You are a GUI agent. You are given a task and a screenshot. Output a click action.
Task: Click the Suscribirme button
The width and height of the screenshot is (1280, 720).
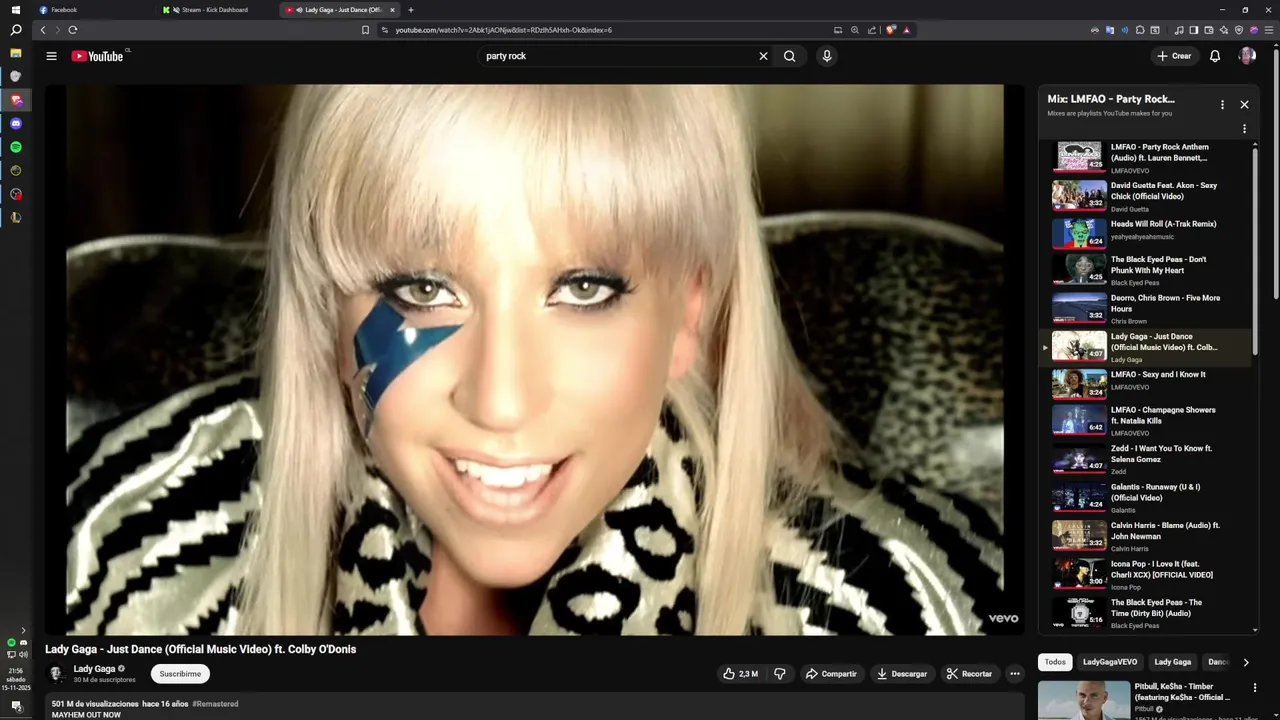[x=180, y=674]
